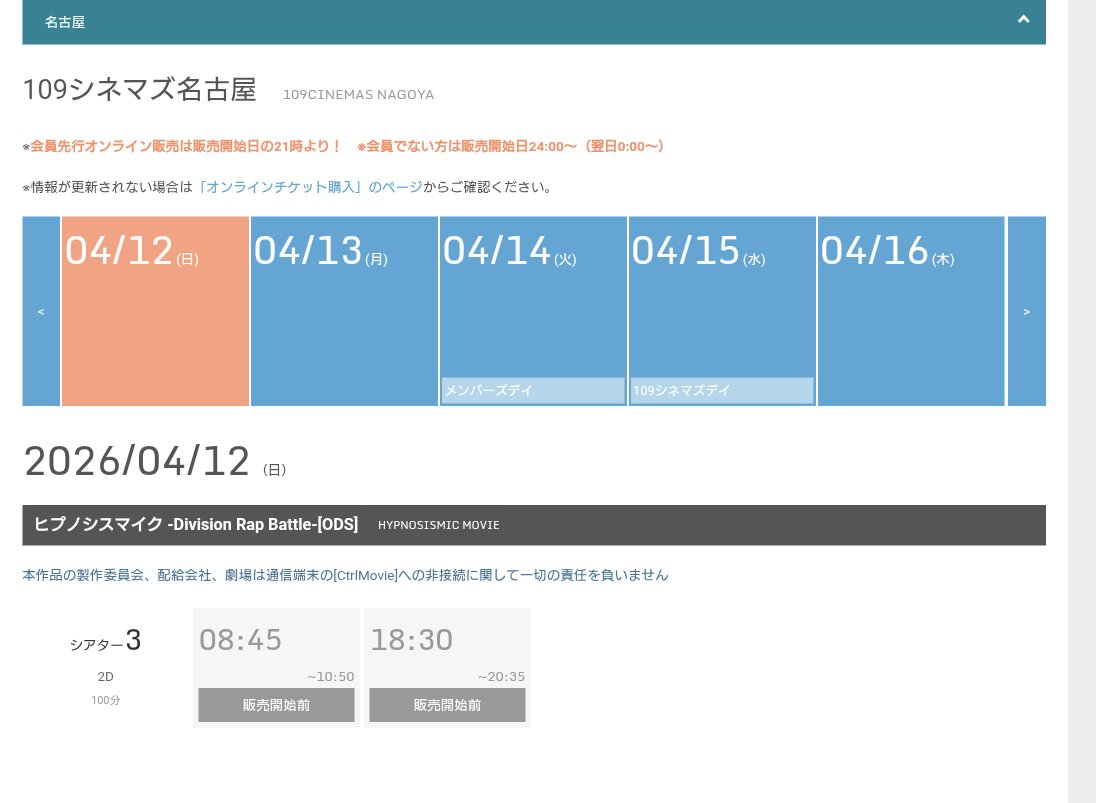Open previous dates with the left arrow
The height and width of the screenshot is (803, 1096).
(40, 311)
